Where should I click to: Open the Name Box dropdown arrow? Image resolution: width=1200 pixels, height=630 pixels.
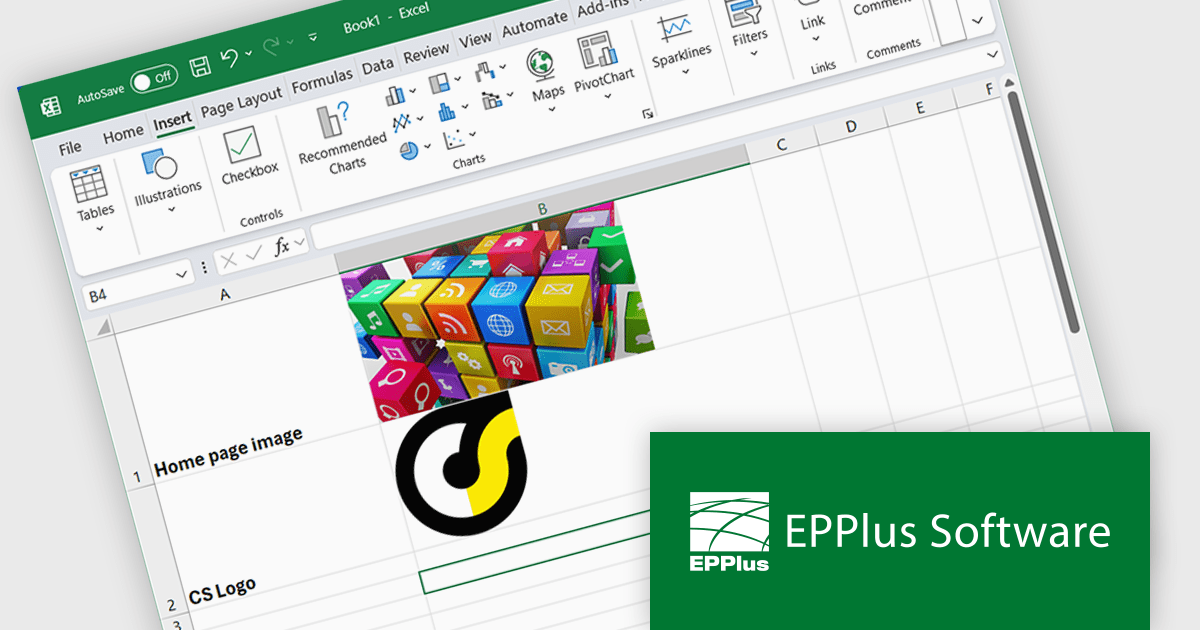182,273
